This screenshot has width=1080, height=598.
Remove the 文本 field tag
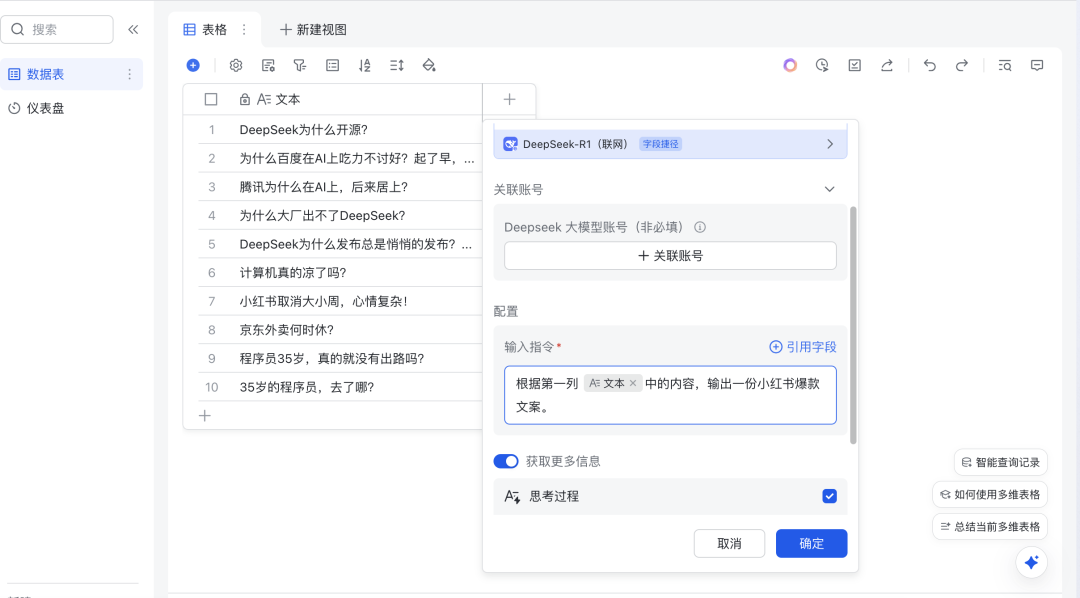(x=632, y=383)
